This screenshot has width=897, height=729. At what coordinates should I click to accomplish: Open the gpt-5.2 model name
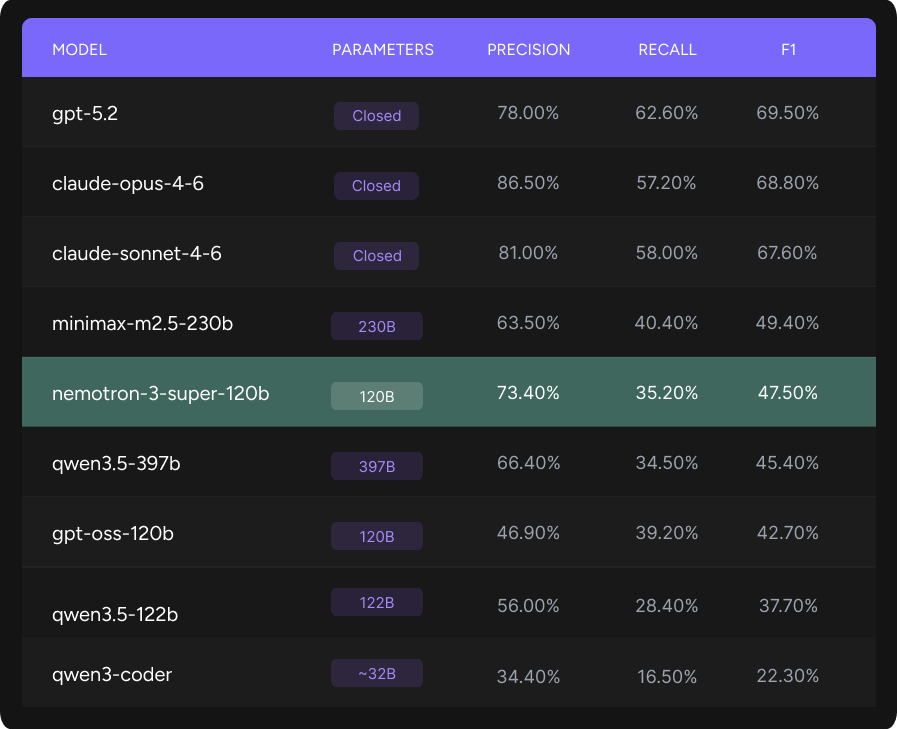(x=85, y=114)
